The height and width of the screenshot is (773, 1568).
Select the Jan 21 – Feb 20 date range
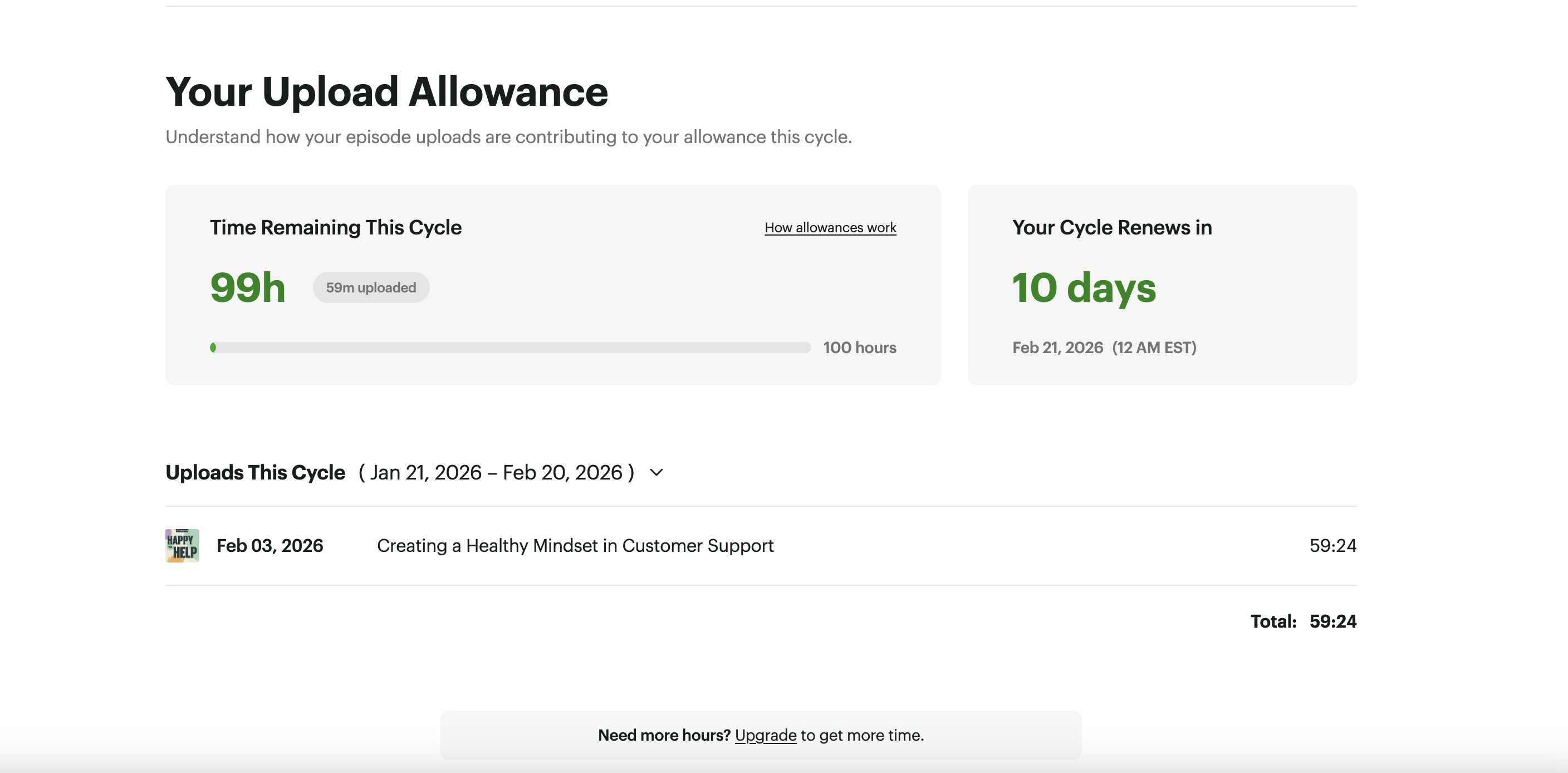coord(496,472)
